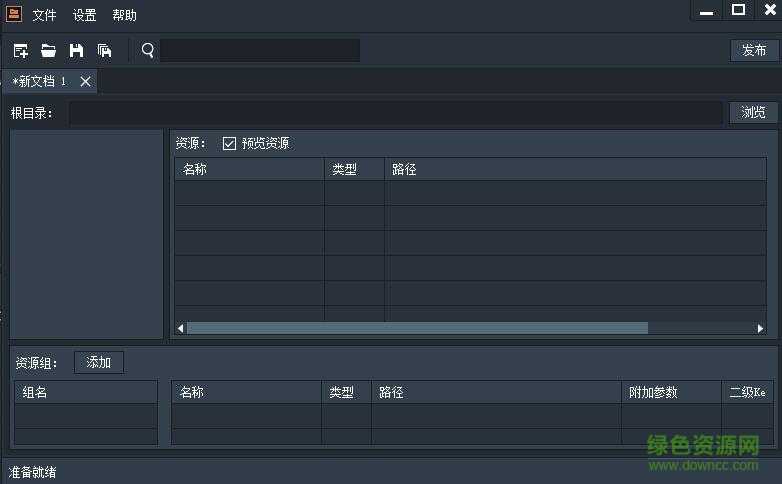Click the save floppy disk icon

(76, 50)
